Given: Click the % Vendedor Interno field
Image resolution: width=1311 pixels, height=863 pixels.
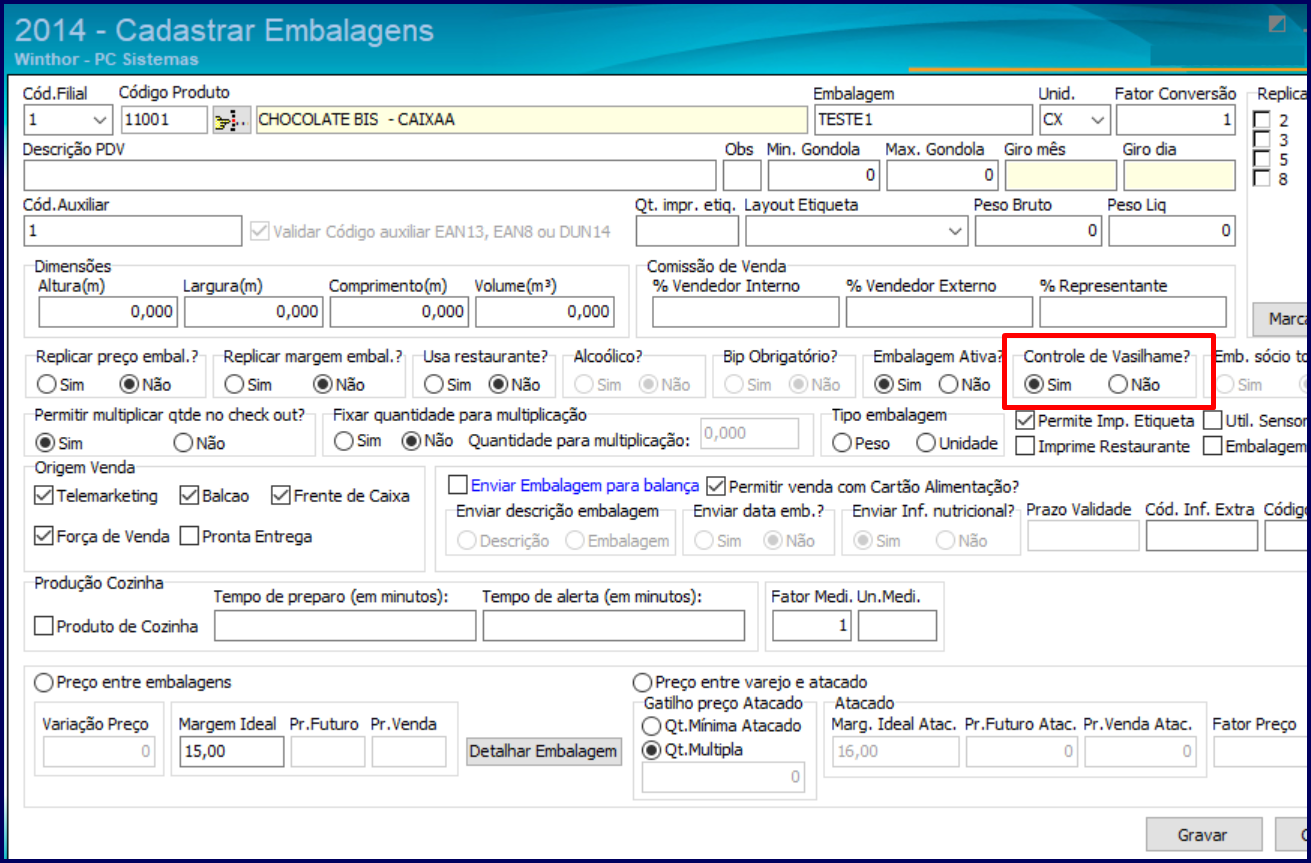Looking at the screenshot, I should pyautogui.click(x=746, y=313).
